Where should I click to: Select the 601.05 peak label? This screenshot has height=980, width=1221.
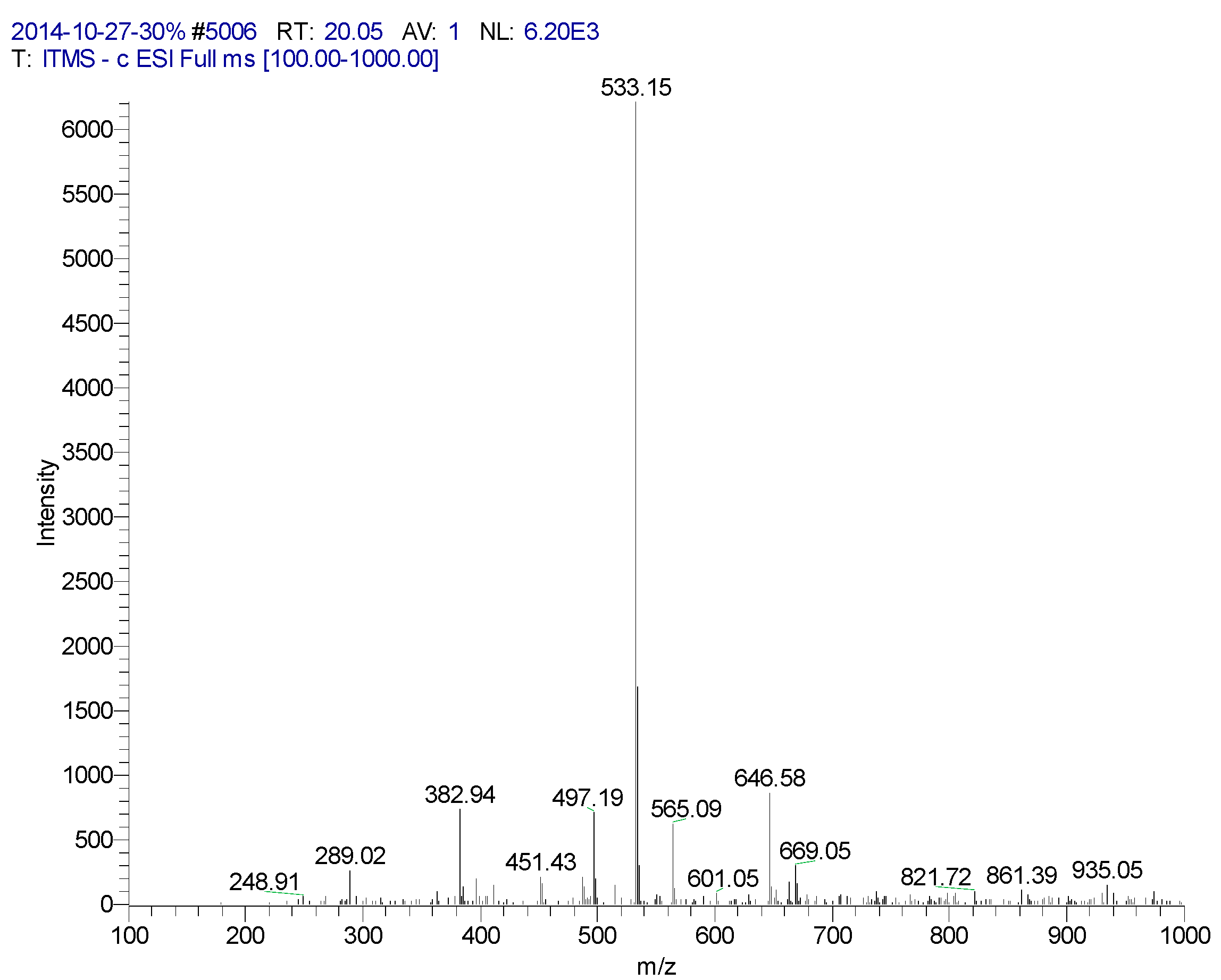pos(722,878)
